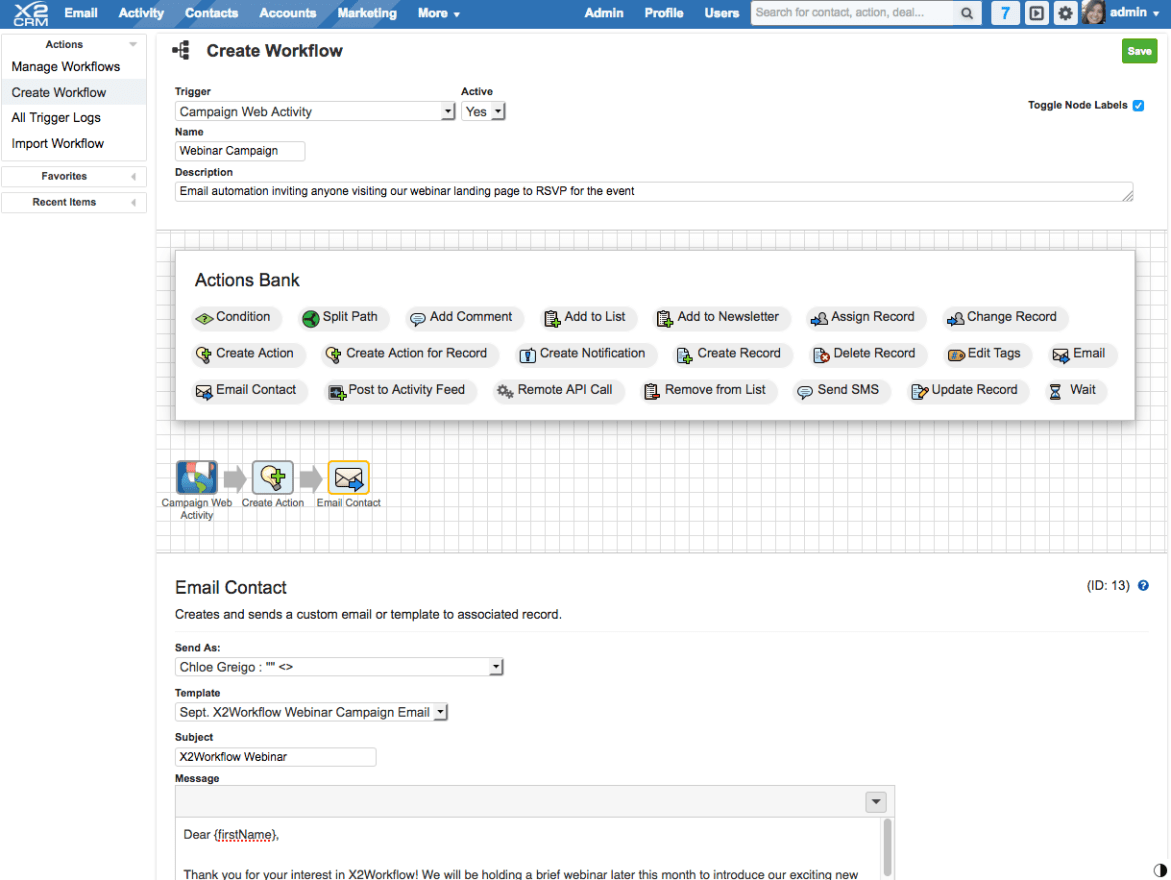Click the Subject input field
Image resolution: width=1171 pixels, height=880 pixels.
pos(276,757)
